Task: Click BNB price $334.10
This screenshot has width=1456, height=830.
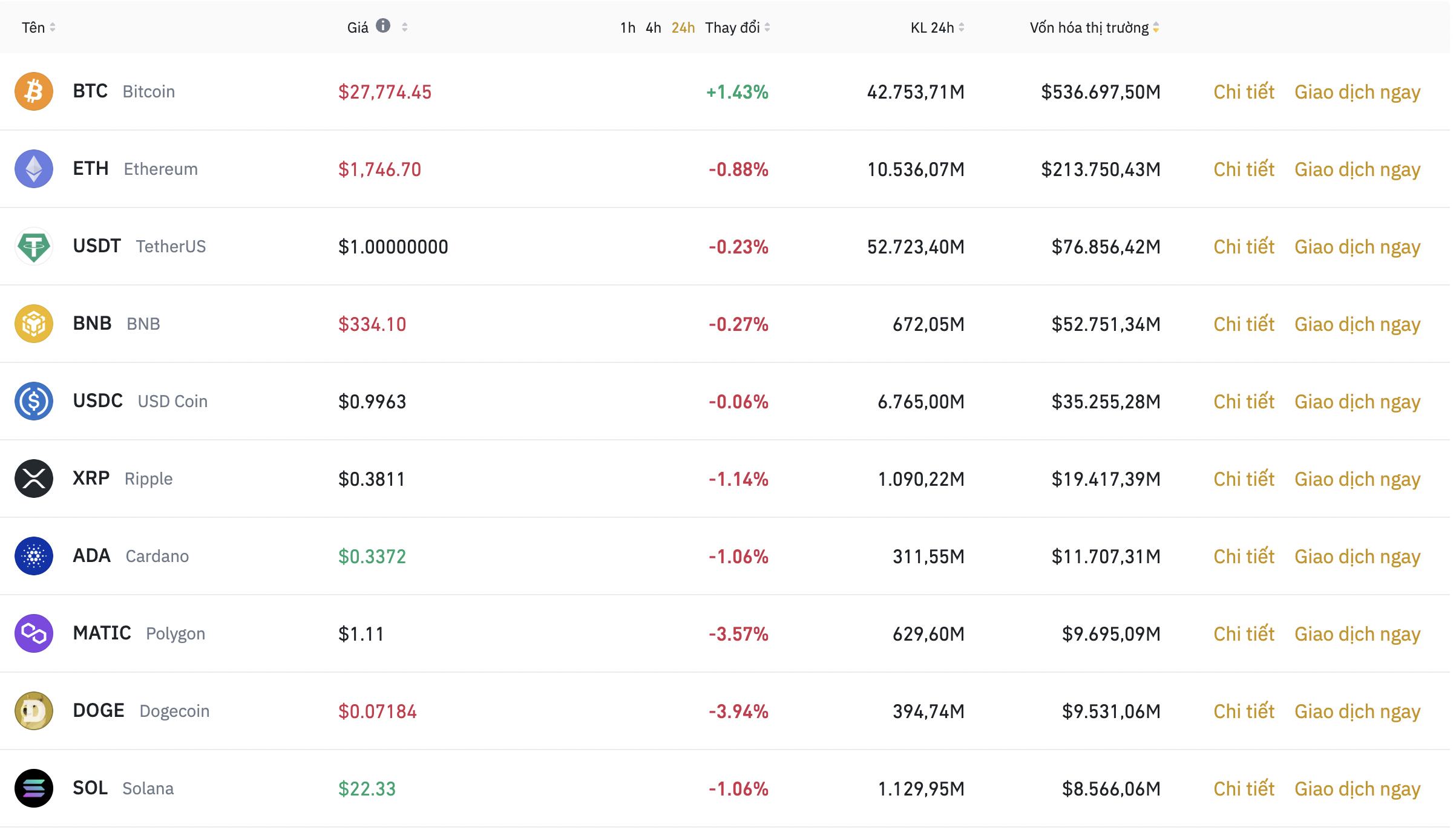Action: [372, 324]
